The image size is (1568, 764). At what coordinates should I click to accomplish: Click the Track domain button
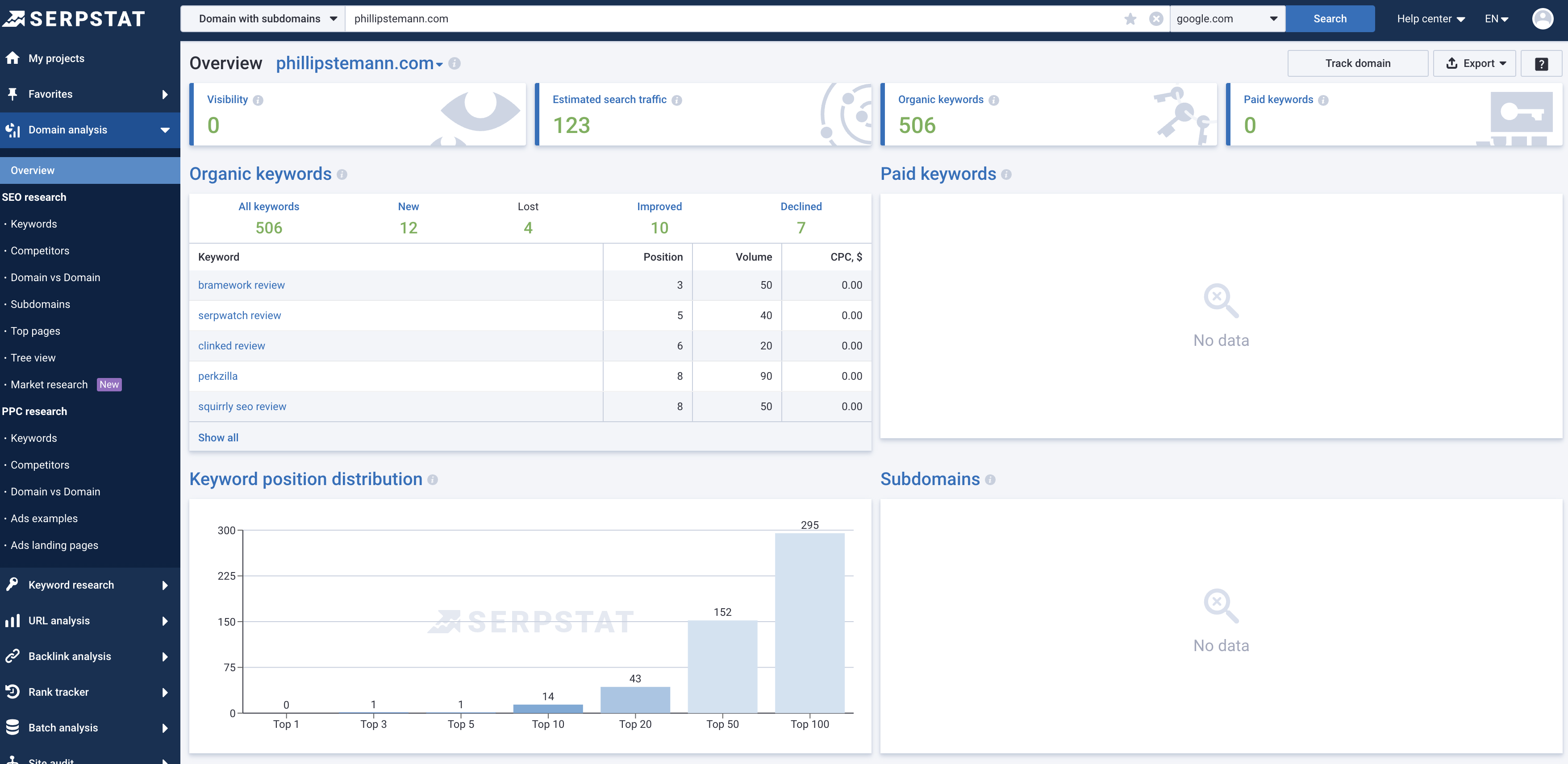pyautogui.click(x=1357, y=63)
